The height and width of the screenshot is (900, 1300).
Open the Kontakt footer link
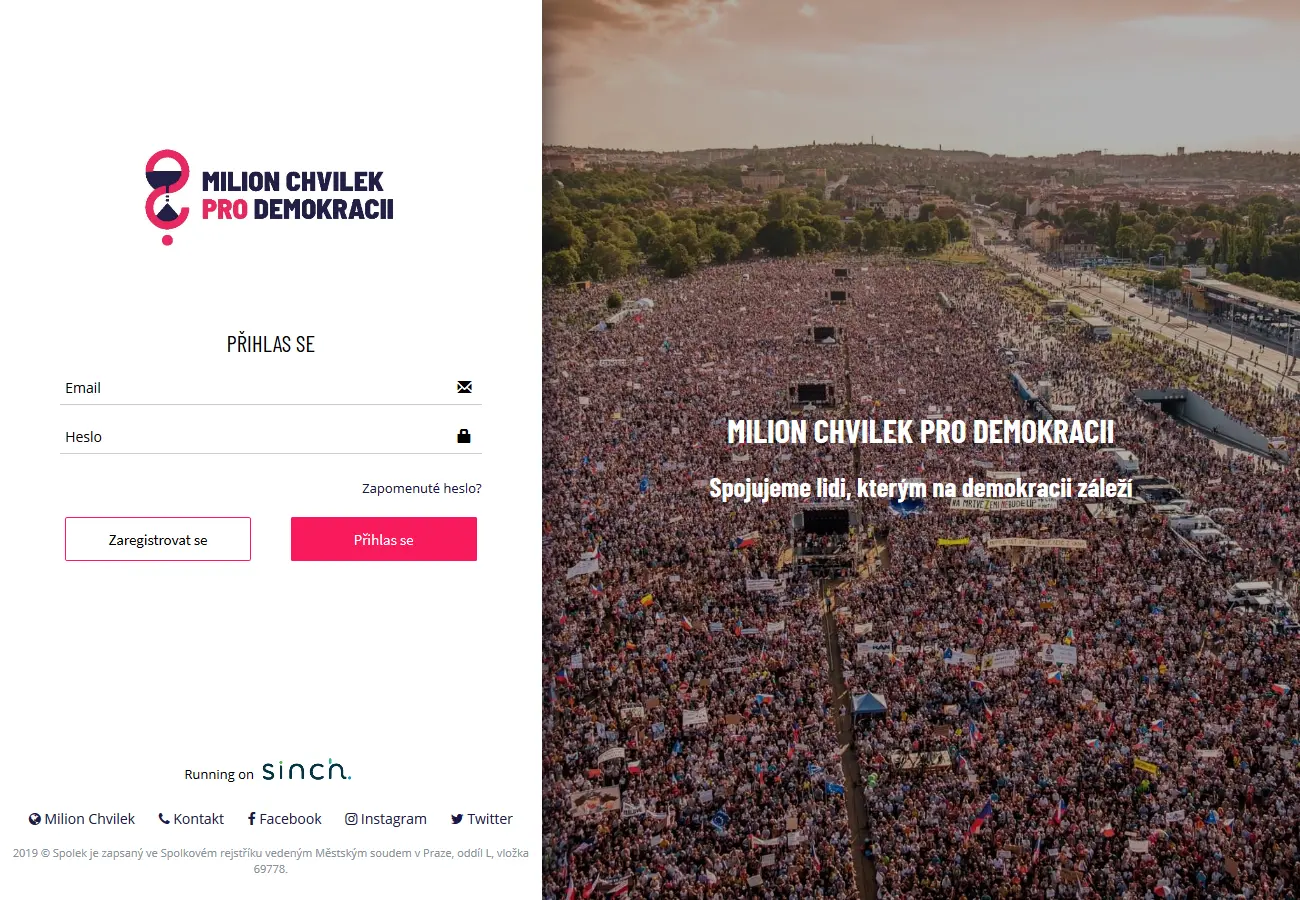pyautogui.click(x=199, y=819)
